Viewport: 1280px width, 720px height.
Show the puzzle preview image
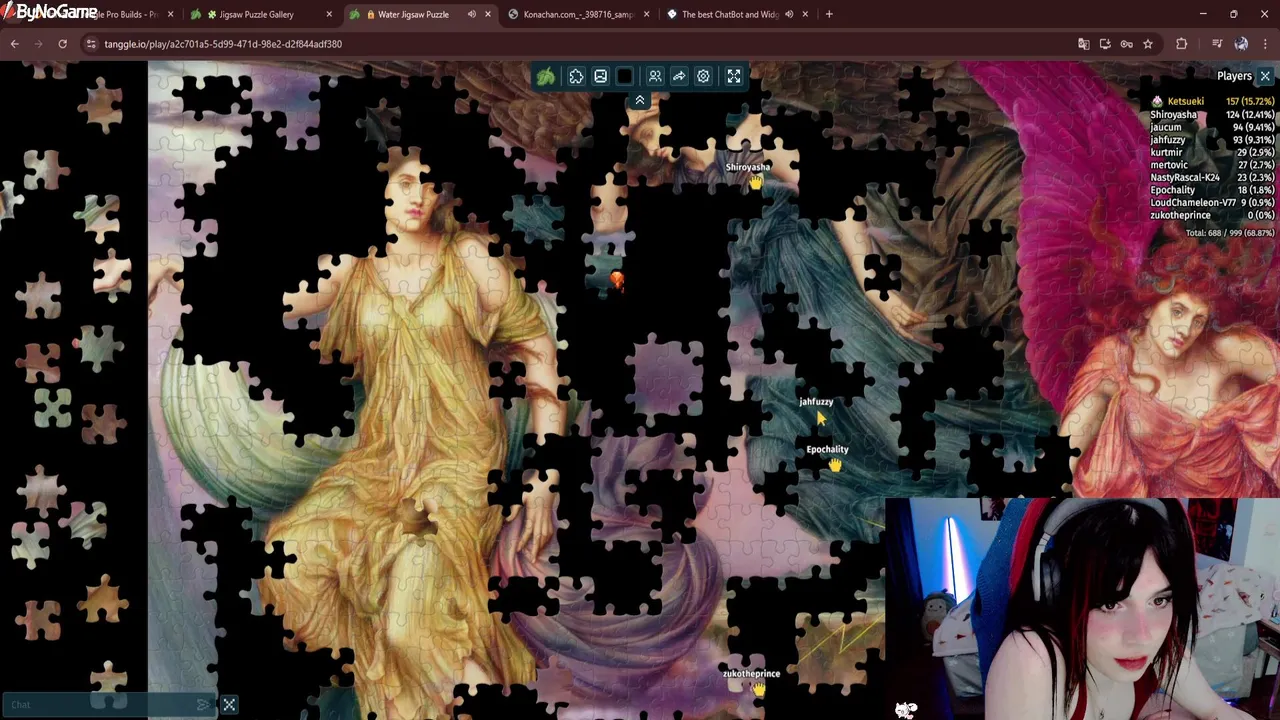point(600,77)
